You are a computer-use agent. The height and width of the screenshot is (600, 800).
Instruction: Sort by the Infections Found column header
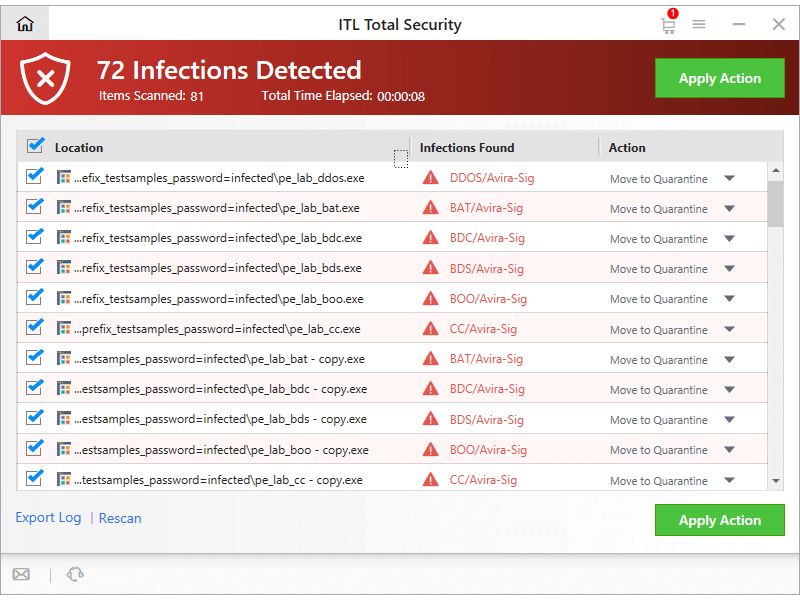[467, 147]
